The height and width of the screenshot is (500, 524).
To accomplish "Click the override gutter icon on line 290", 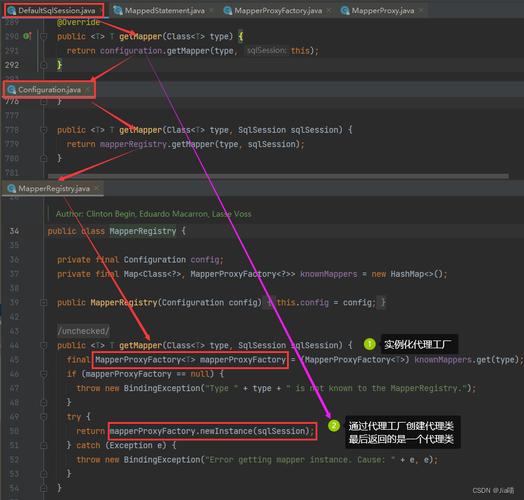I will click(27, 36).
